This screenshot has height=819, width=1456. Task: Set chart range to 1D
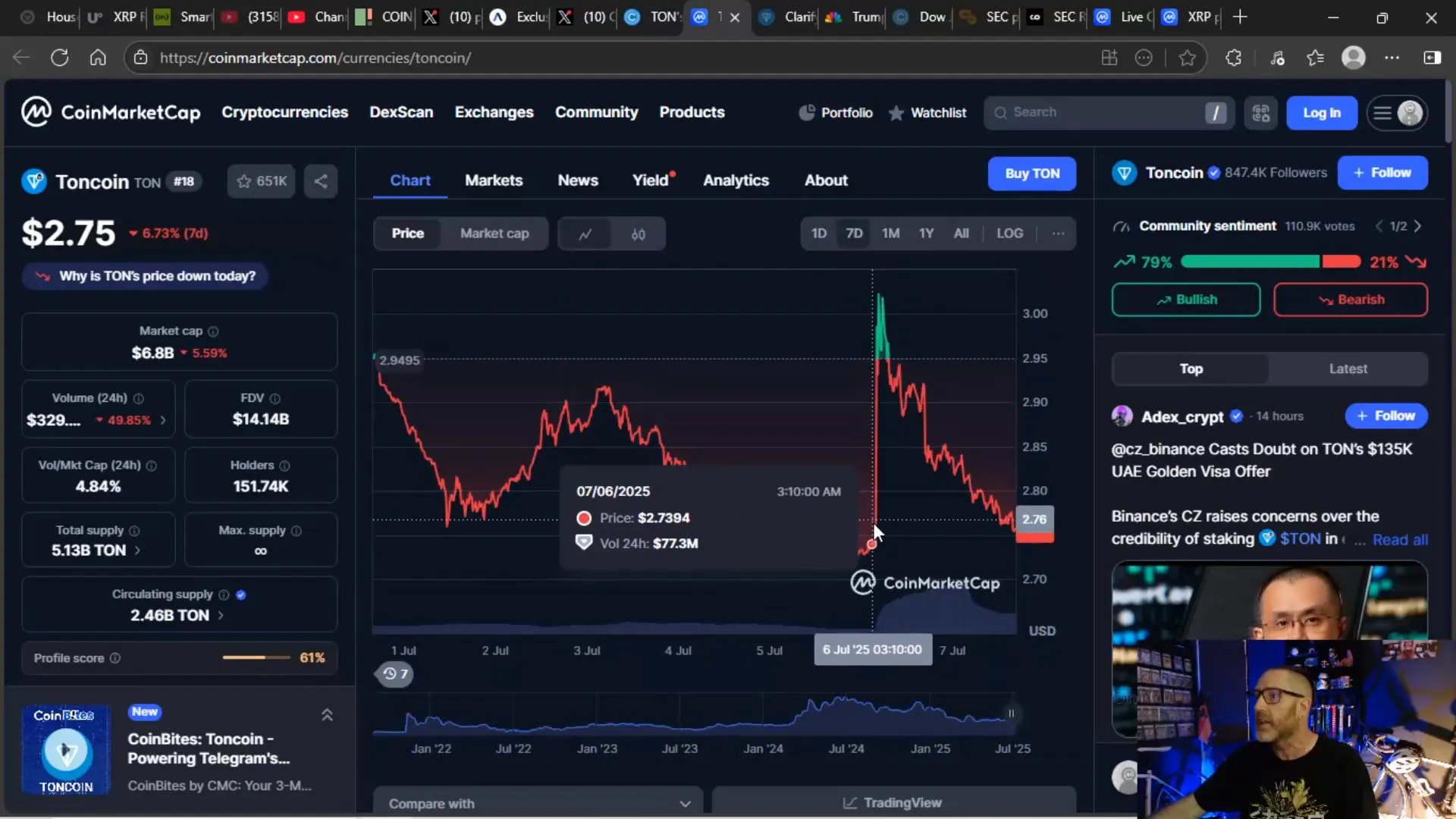819,234
